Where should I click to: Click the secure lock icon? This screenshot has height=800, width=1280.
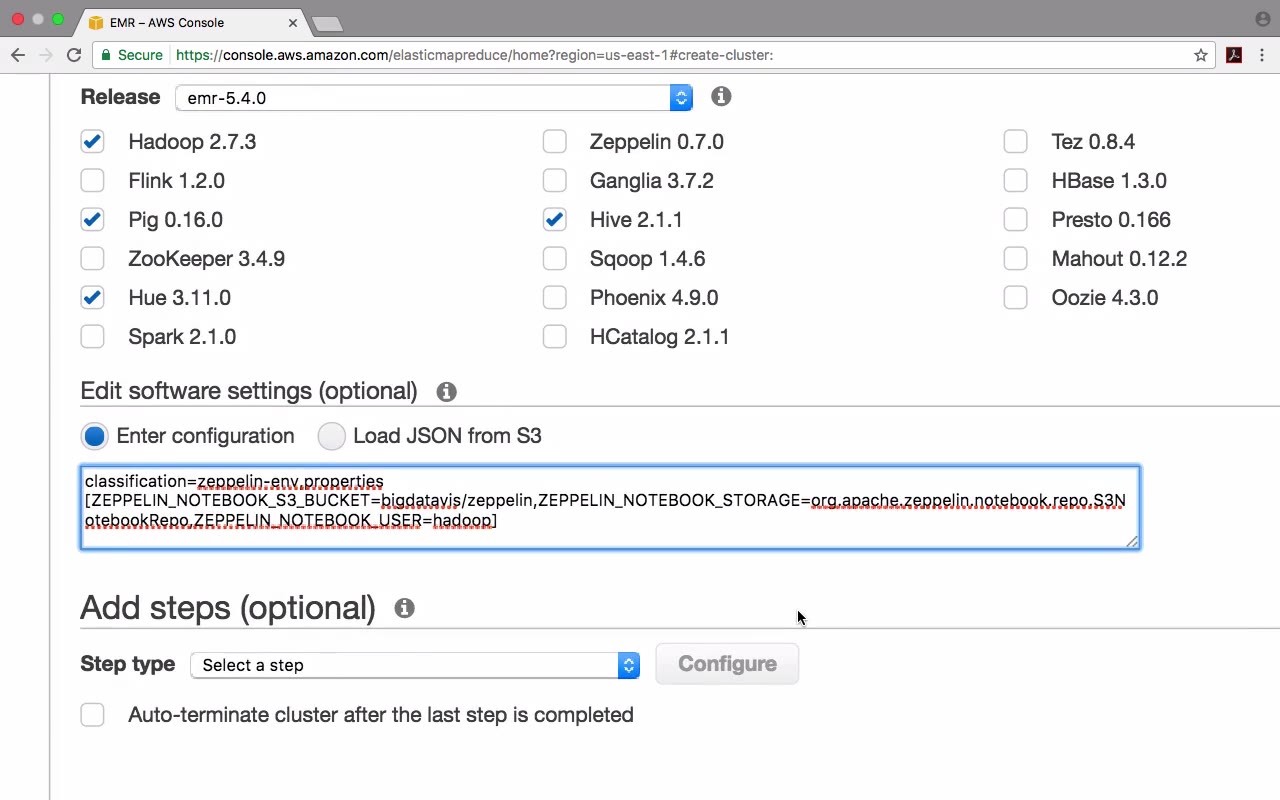[x=104, y=55]
